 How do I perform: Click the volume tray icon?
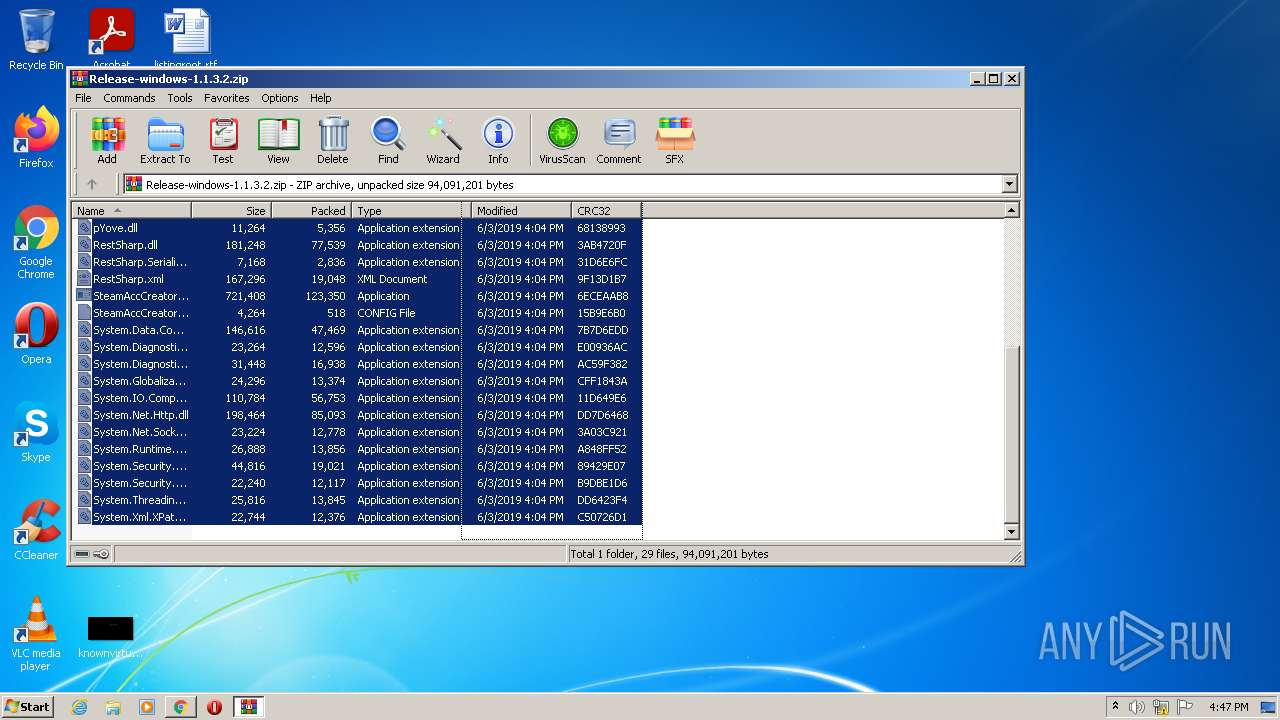pyautogui.click(x=1137, y=707)
